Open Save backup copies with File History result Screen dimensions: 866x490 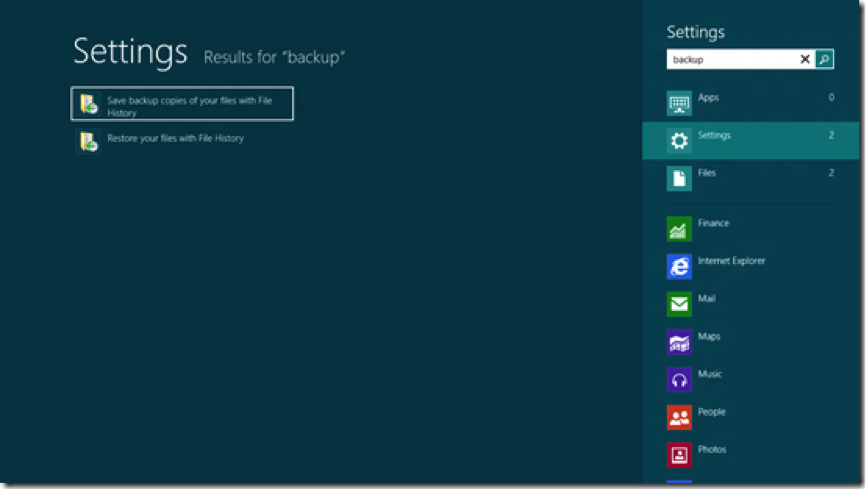click(182, 103)
